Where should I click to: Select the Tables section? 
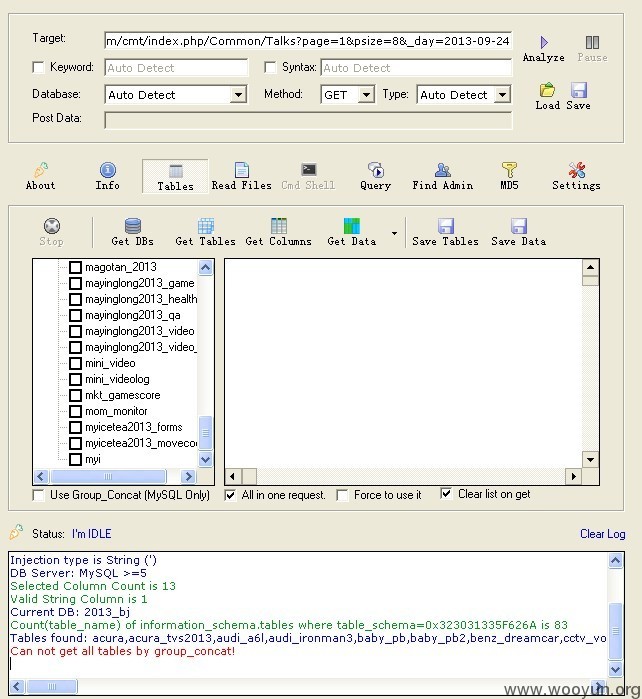pos(175,177)
